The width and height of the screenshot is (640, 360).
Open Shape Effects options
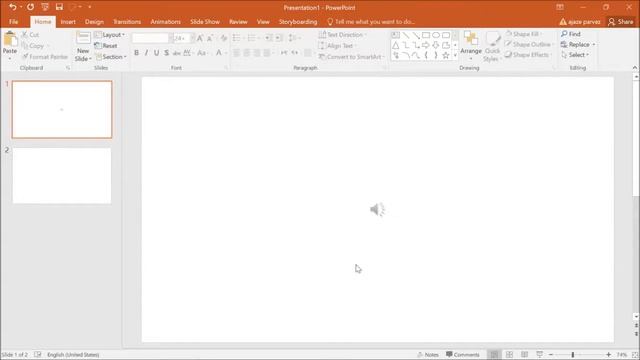point(528,55)
